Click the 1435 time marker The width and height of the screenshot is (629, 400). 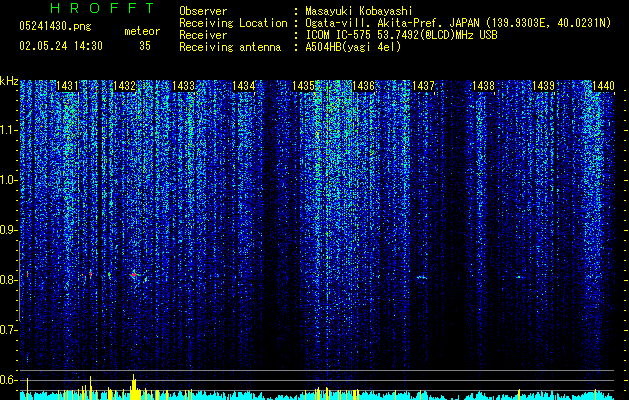pos(303,86)
